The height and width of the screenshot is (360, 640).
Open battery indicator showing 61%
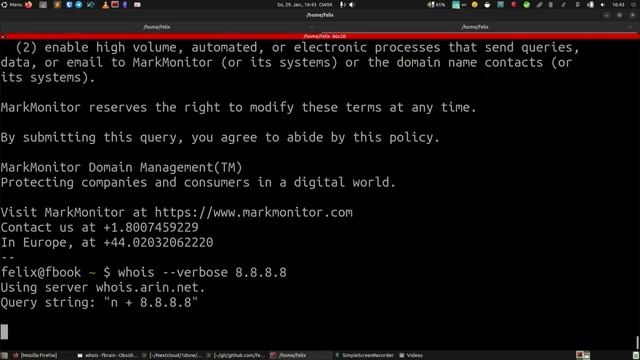(x=436, y=4)
